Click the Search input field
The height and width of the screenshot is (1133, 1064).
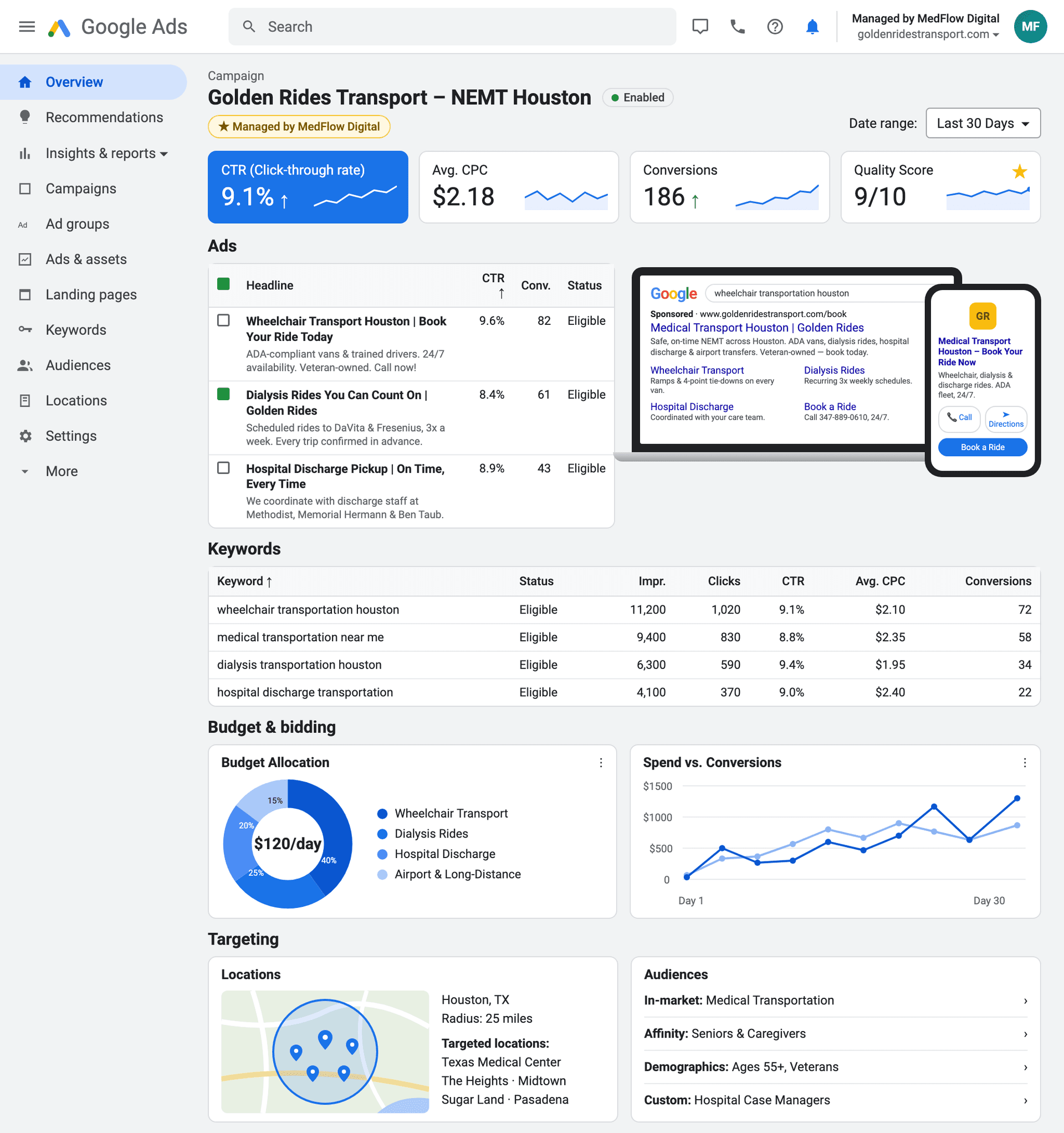[x=453, y=27]
